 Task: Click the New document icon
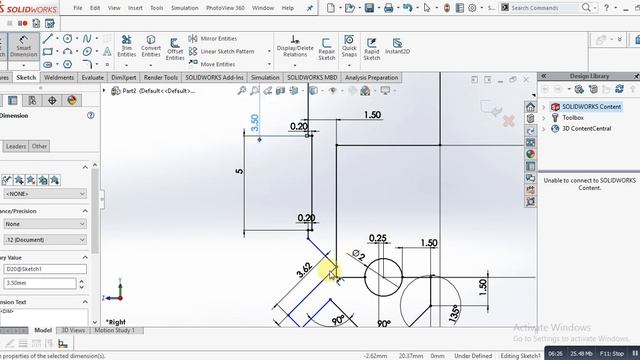click(x=331, y=8)
